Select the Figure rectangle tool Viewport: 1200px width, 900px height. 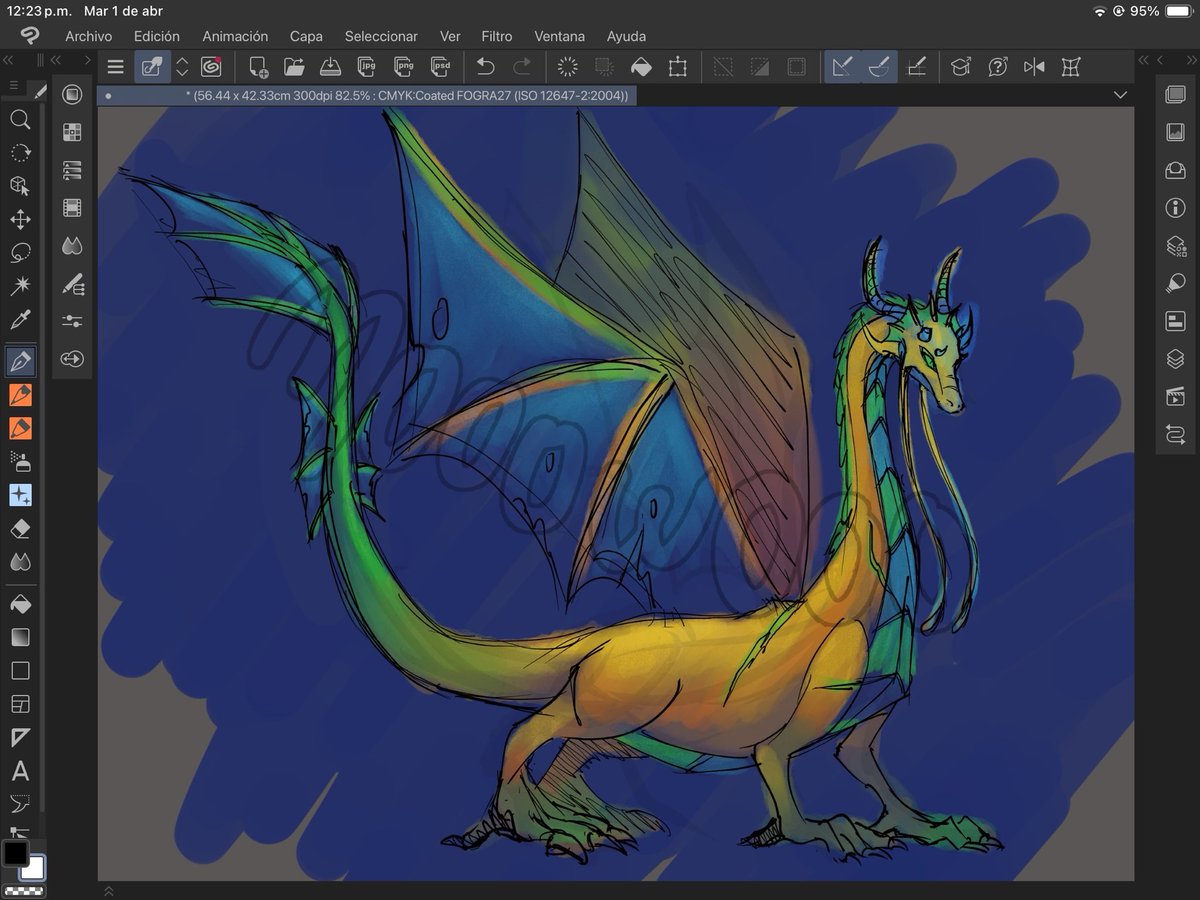(20, 670)
